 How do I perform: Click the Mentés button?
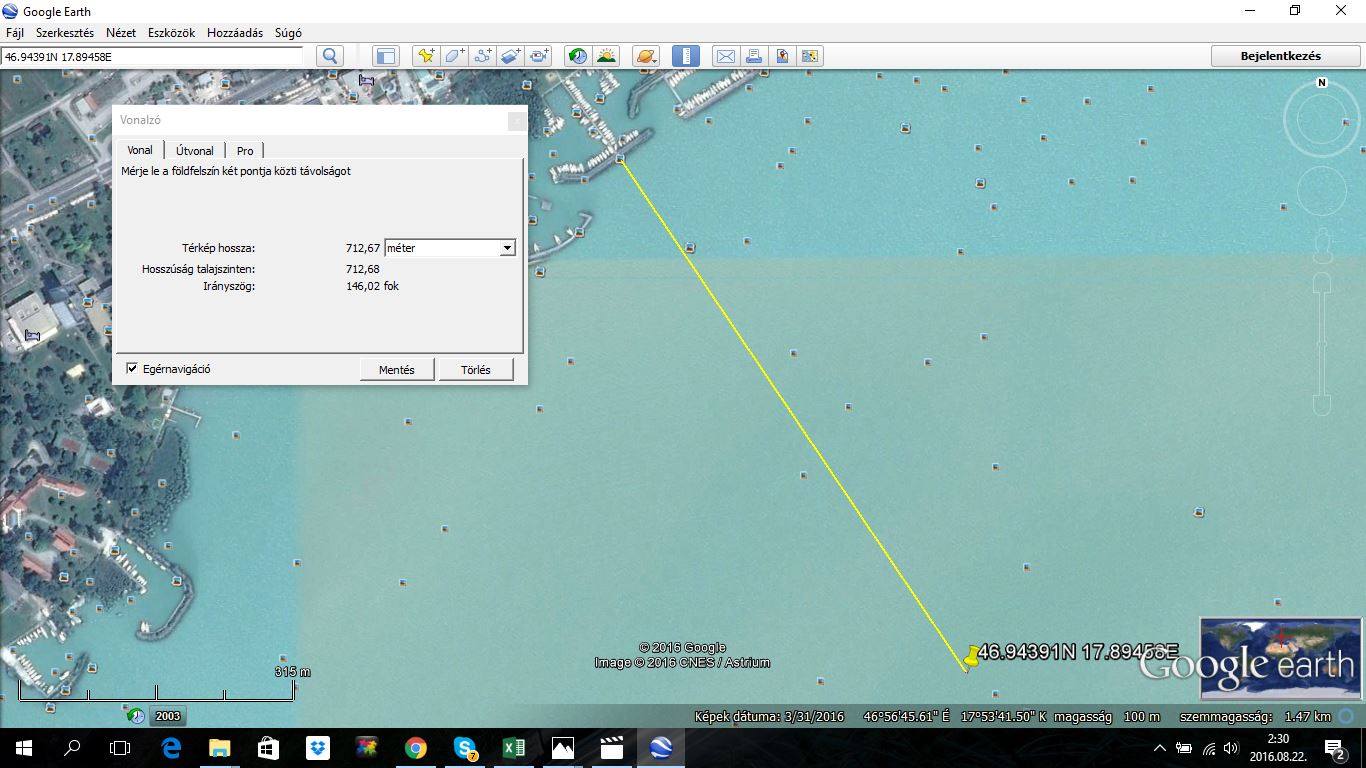tap(396, 370)
